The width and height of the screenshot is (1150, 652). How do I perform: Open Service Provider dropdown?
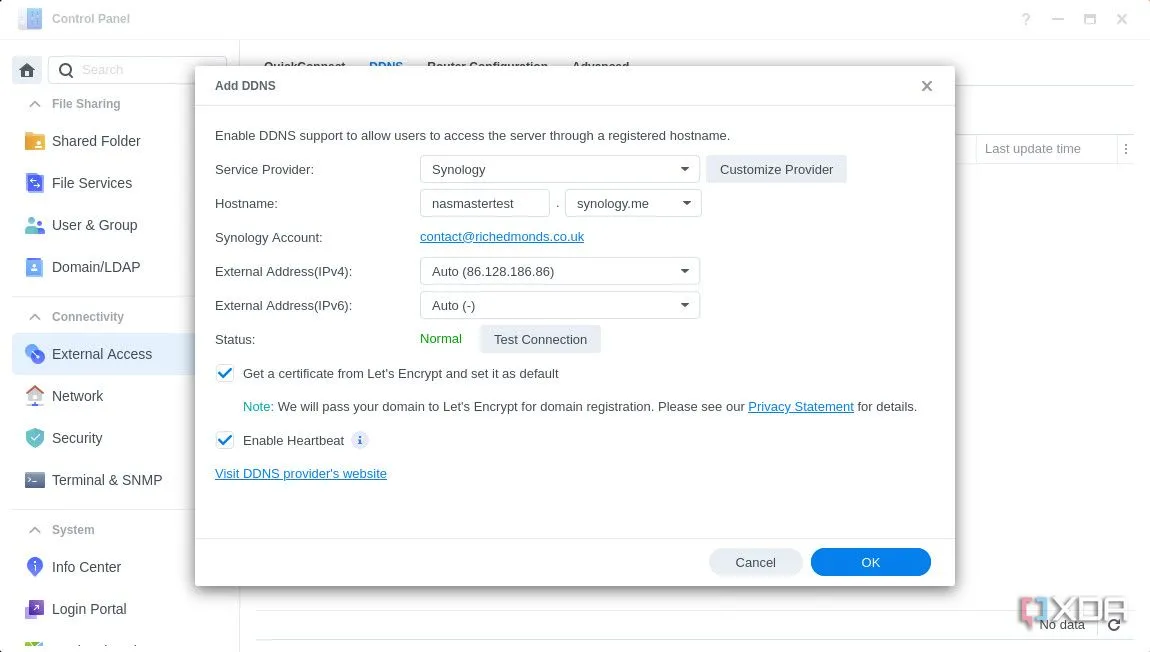560,169
